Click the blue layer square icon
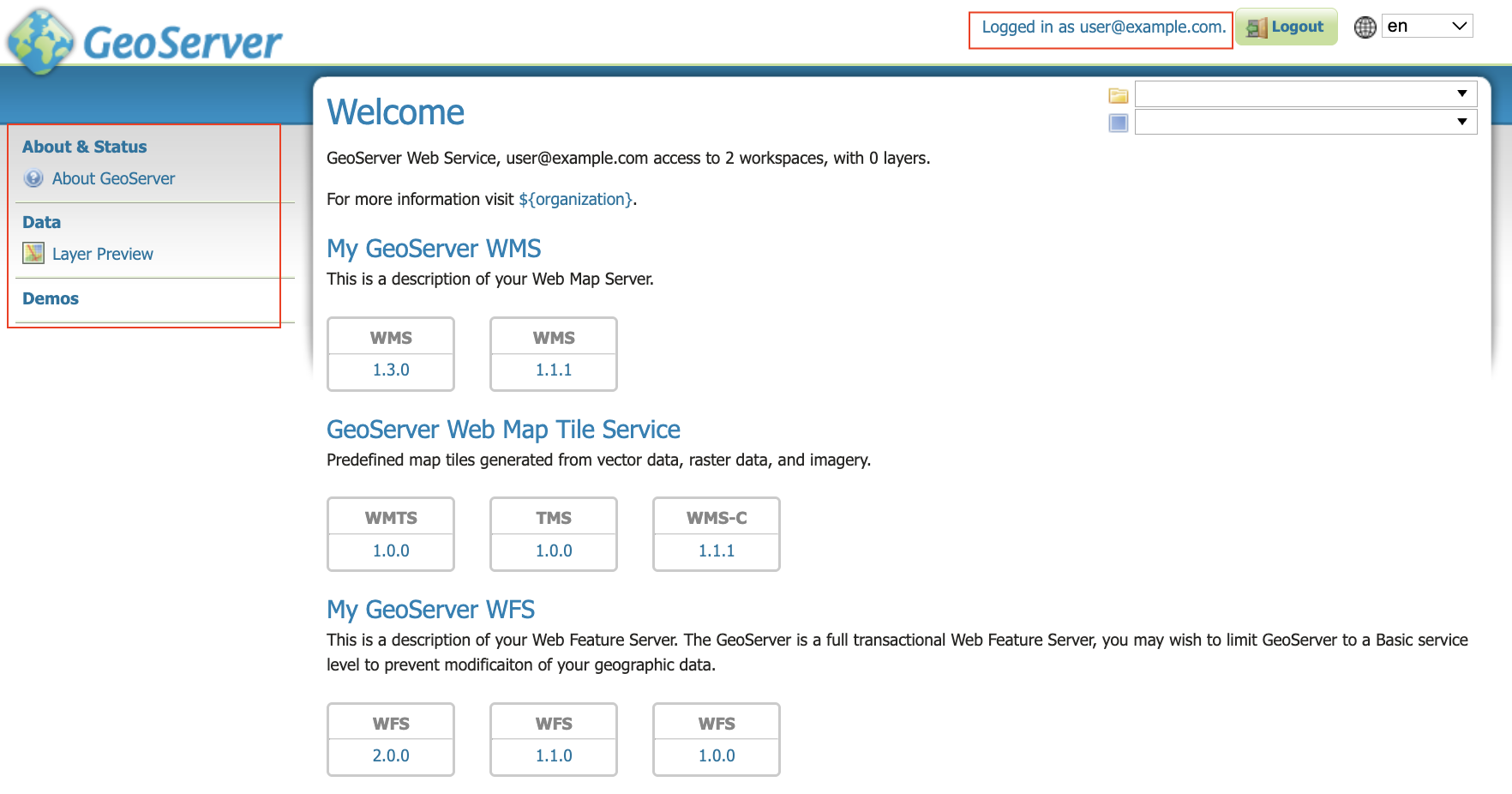 point(1118,123)
